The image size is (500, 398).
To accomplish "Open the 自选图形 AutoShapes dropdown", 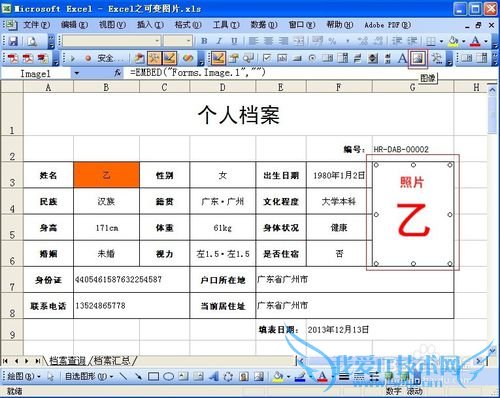I will point(89,377).
